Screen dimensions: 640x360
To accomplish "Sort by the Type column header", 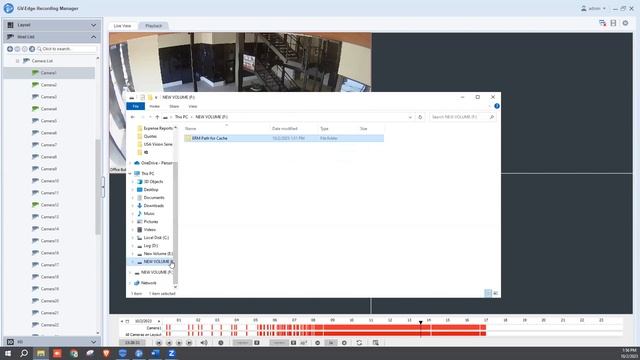I will point(324,129).
